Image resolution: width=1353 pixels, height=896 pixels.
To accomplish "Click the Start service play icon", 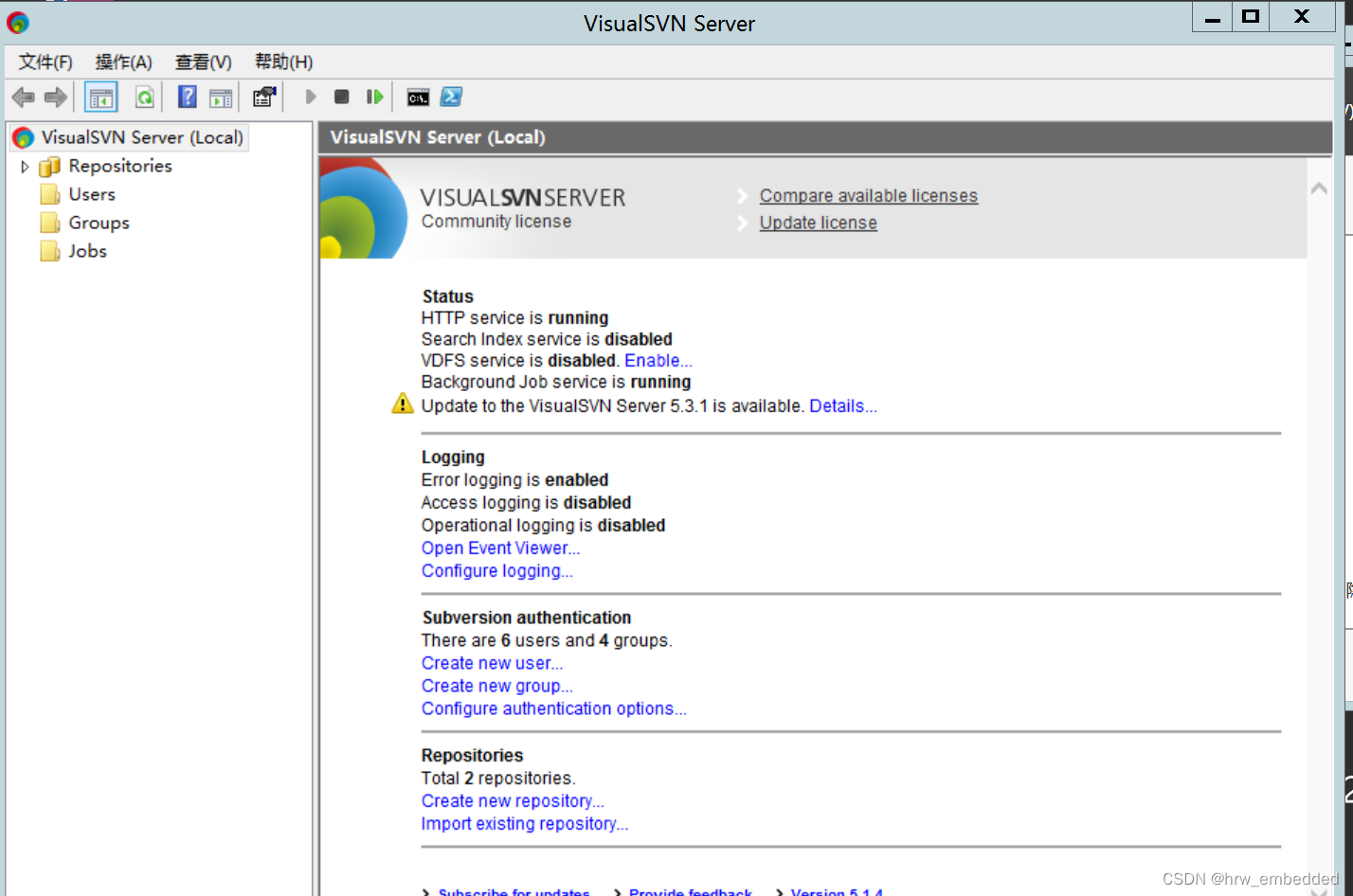I will (x=310, y=97).
